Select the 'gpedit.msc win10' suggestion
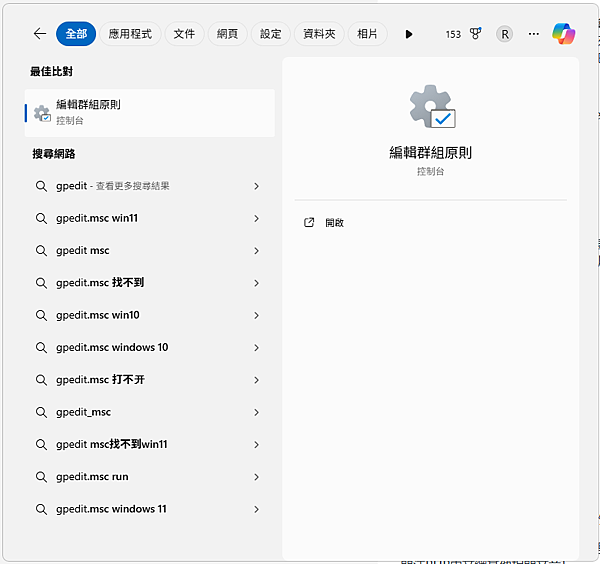 (150, 315)
